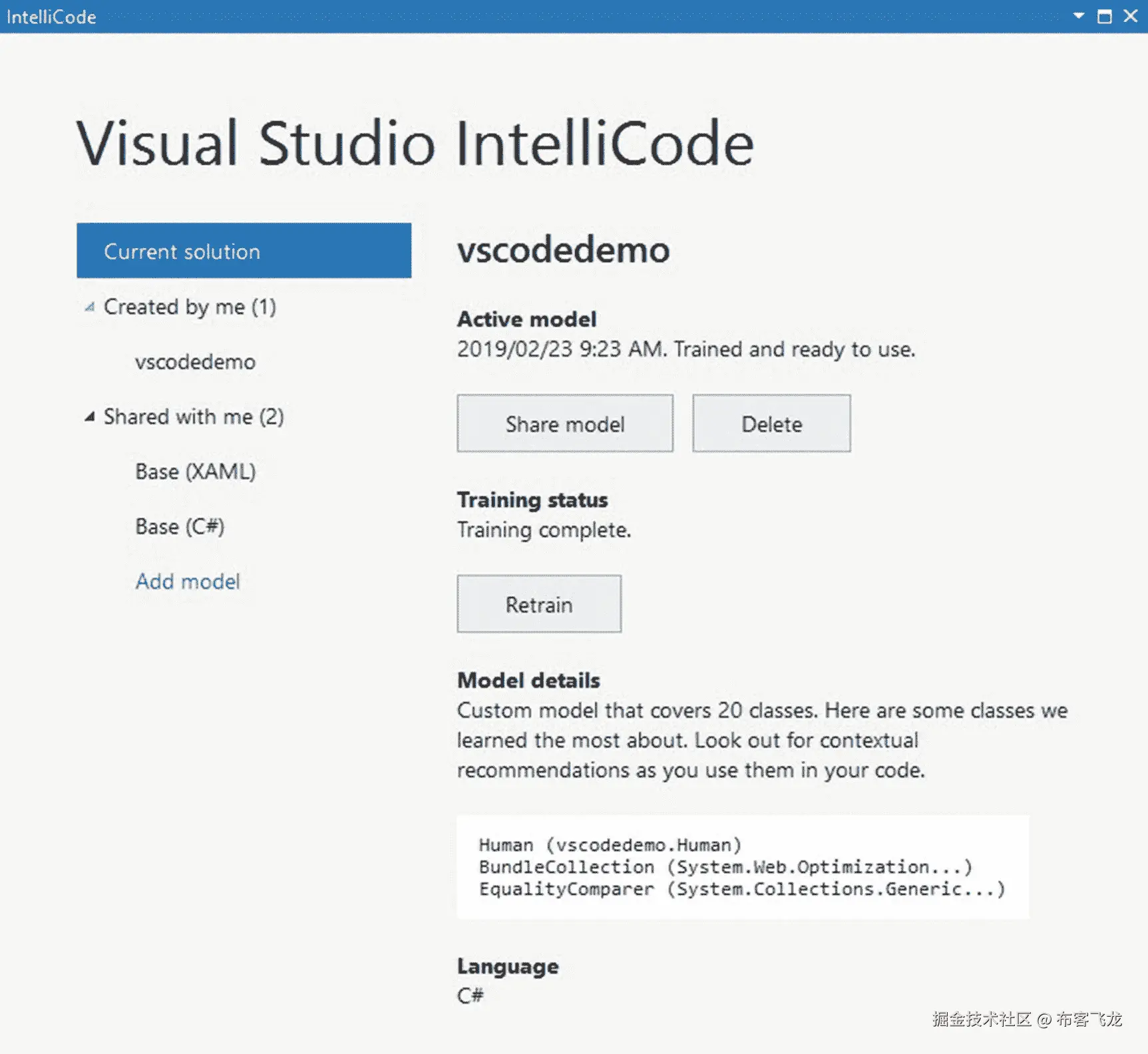Viewport: 1148px width, 1054px height.
Task: Open the window options dropdown arrow
Action: point(1079,16)
